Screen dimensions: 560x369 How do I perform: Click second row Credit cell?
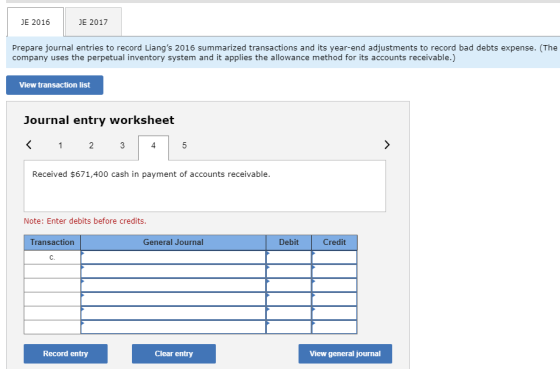click(x=334, y=271)
